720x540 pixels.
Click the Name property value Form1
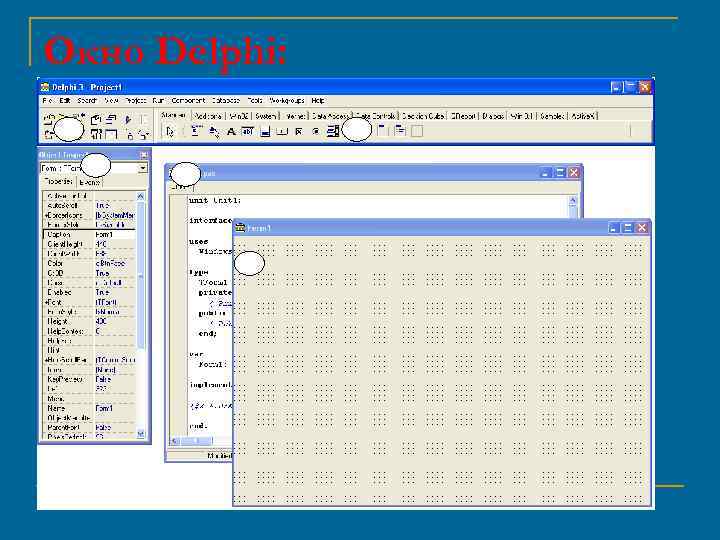tap(115, 409)
